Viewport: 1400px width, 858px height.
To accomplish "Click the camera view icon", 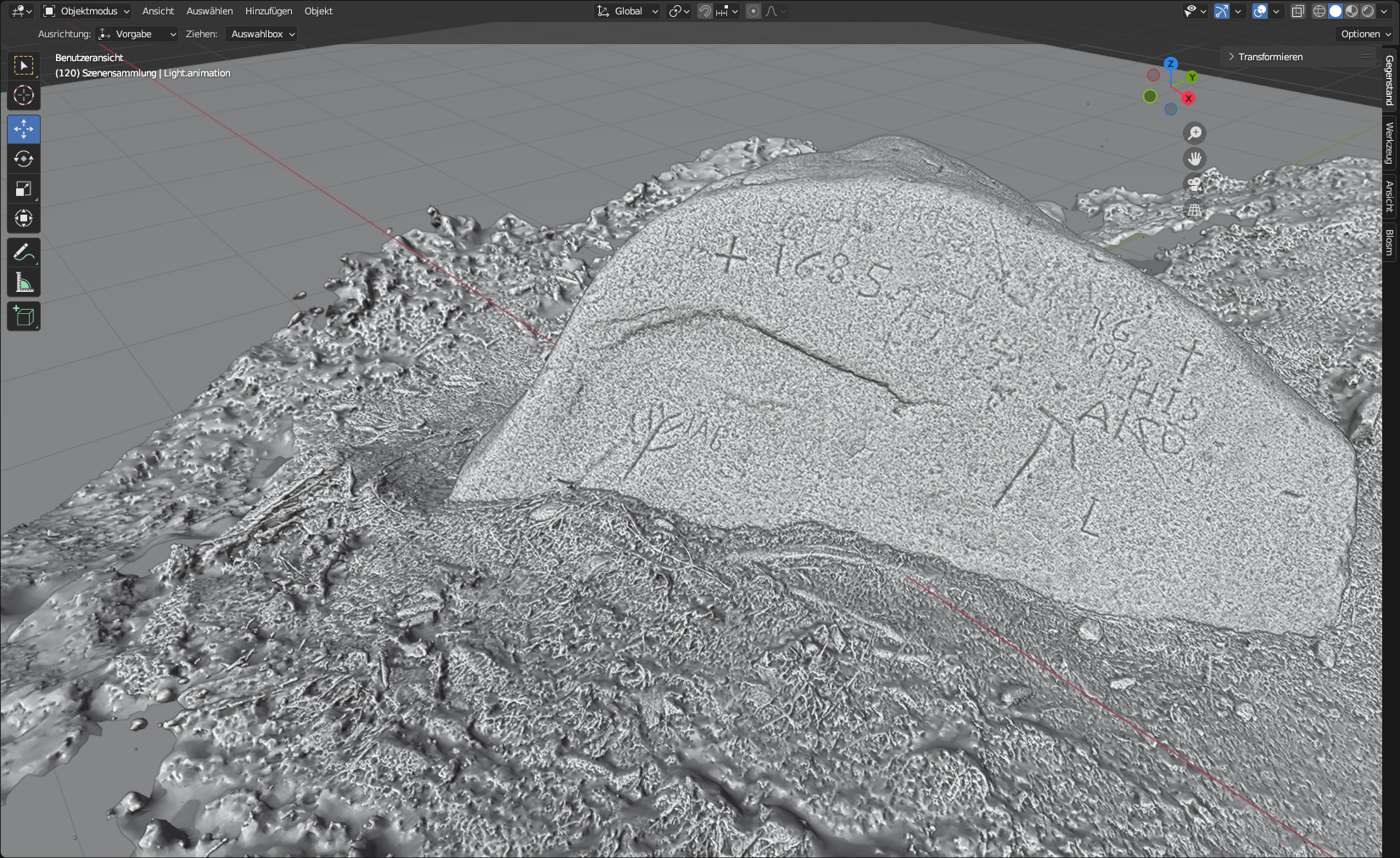I will pyautogui.click(x=1195, y=184).
